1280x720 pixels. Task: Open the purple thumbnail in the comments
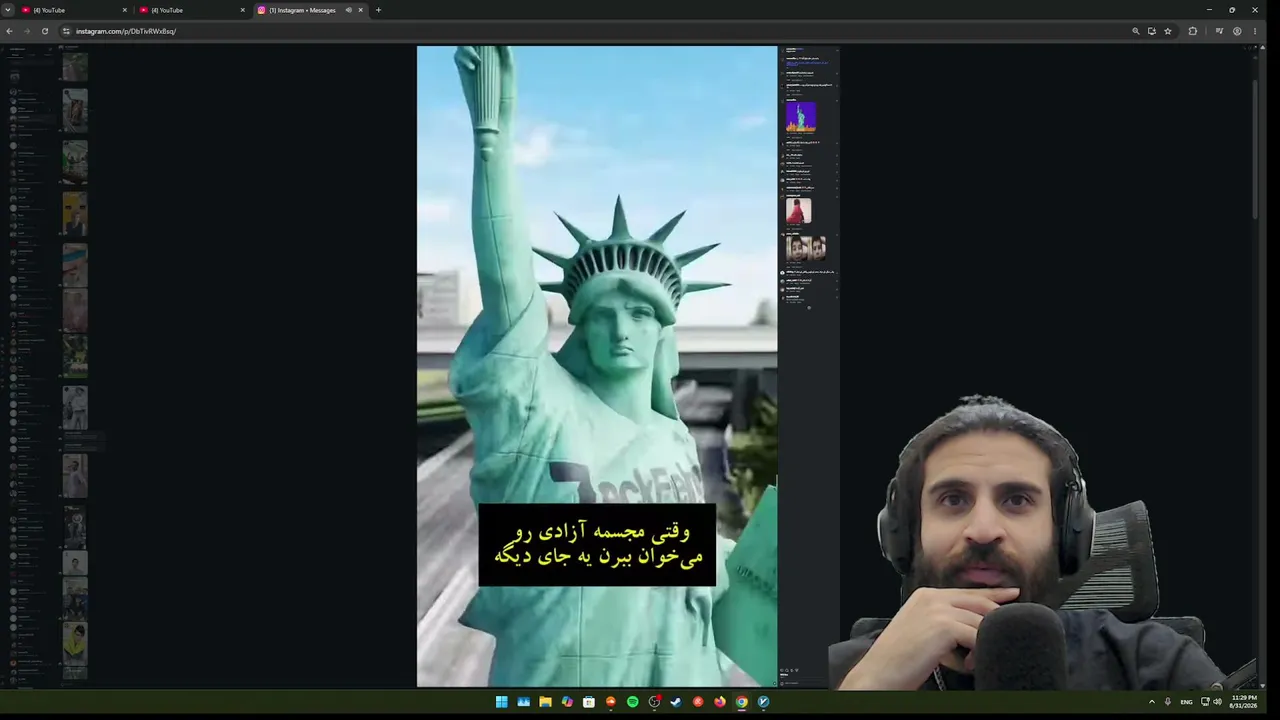pyautogui.click(x=800, y=117)
